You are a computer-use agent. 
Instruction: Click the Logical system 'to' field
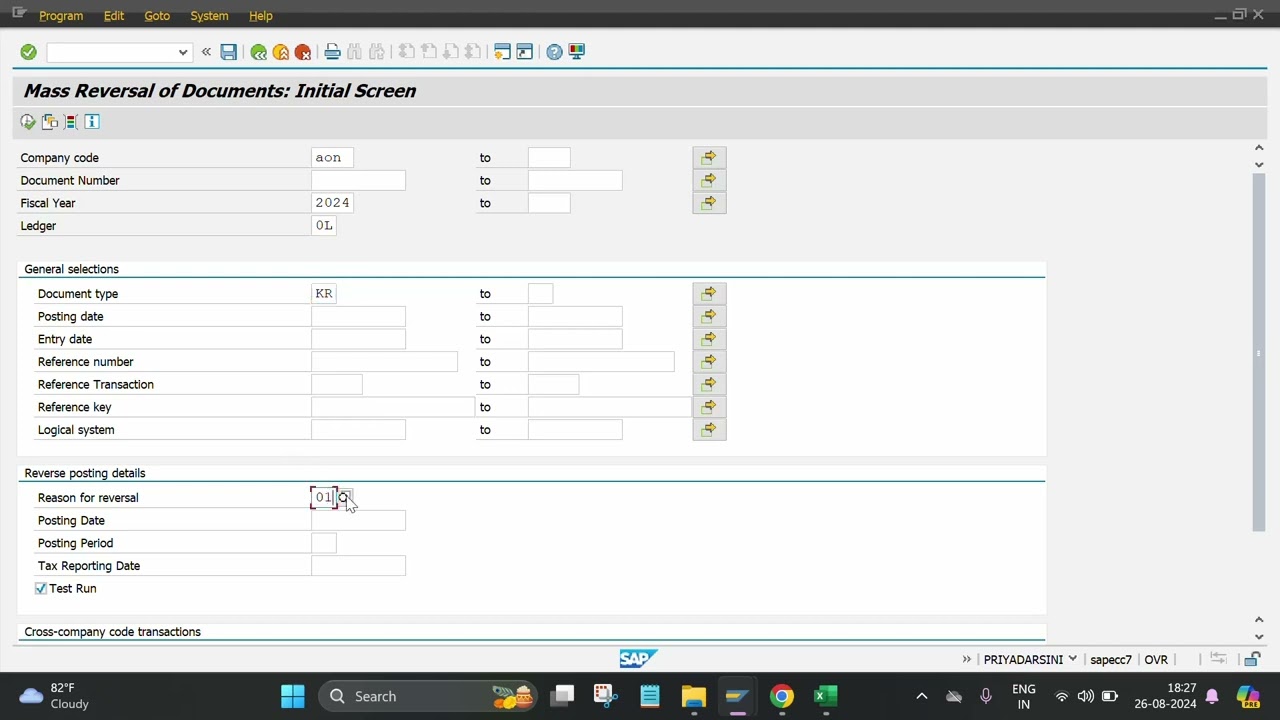[x=575, y=430]
